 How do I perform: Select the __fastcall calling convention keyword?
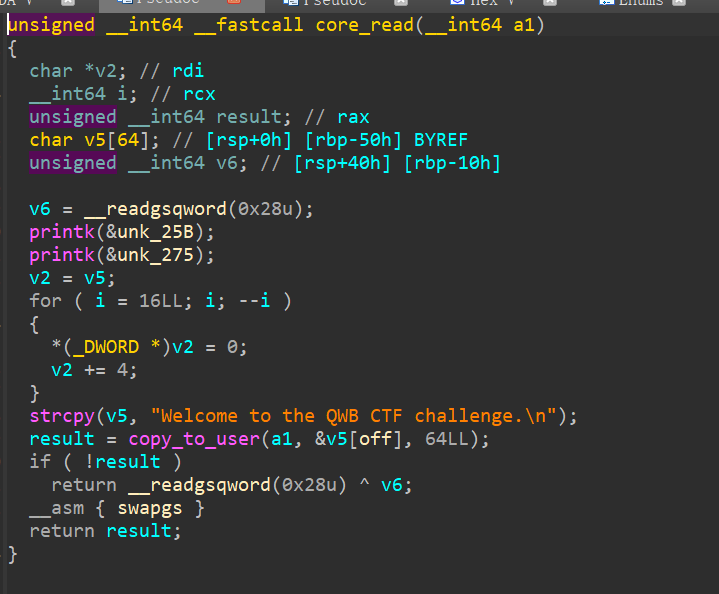pyautogui.click(x=249, y=25)
